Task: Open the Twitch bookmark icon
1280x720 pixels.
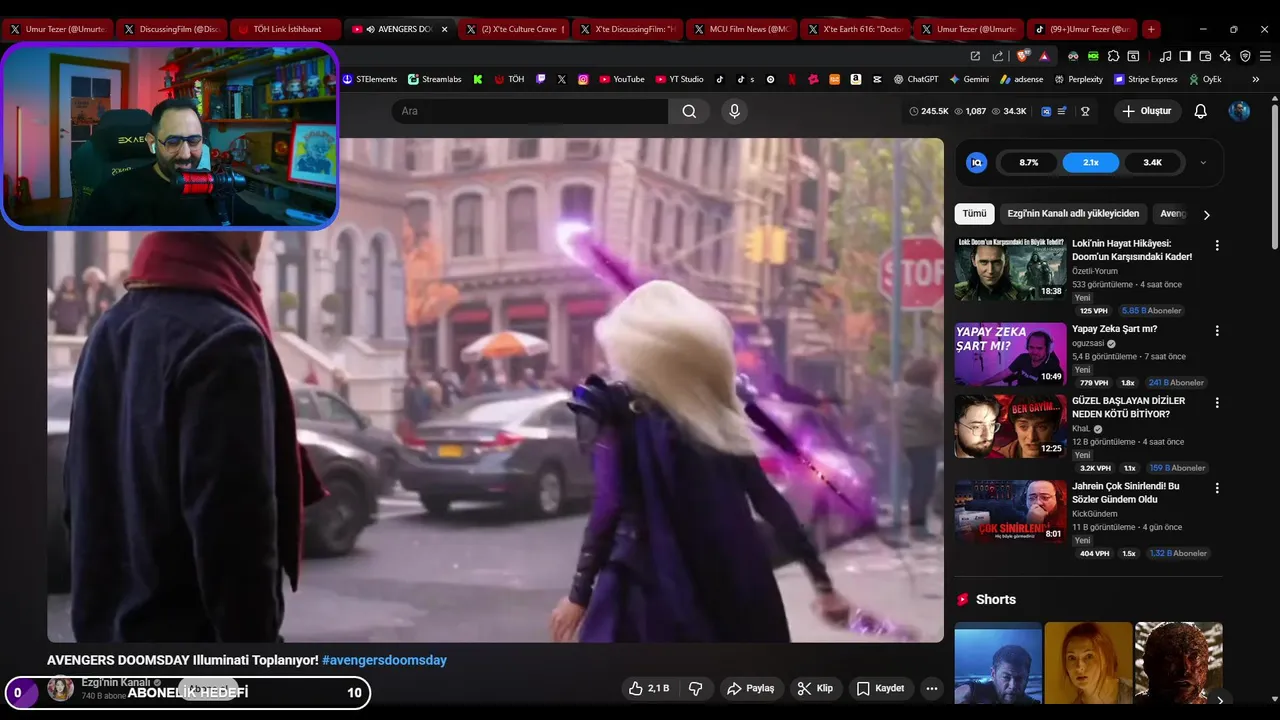Action: point(541,79)
